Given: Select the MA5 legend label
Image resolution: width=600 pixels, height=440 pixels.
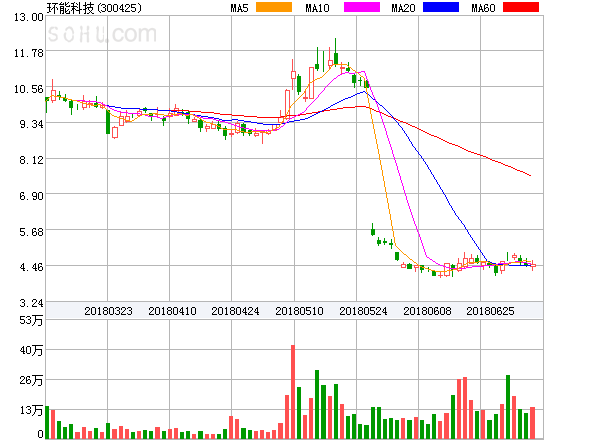Looking at the screenshot, I should (x=239, y=8).
